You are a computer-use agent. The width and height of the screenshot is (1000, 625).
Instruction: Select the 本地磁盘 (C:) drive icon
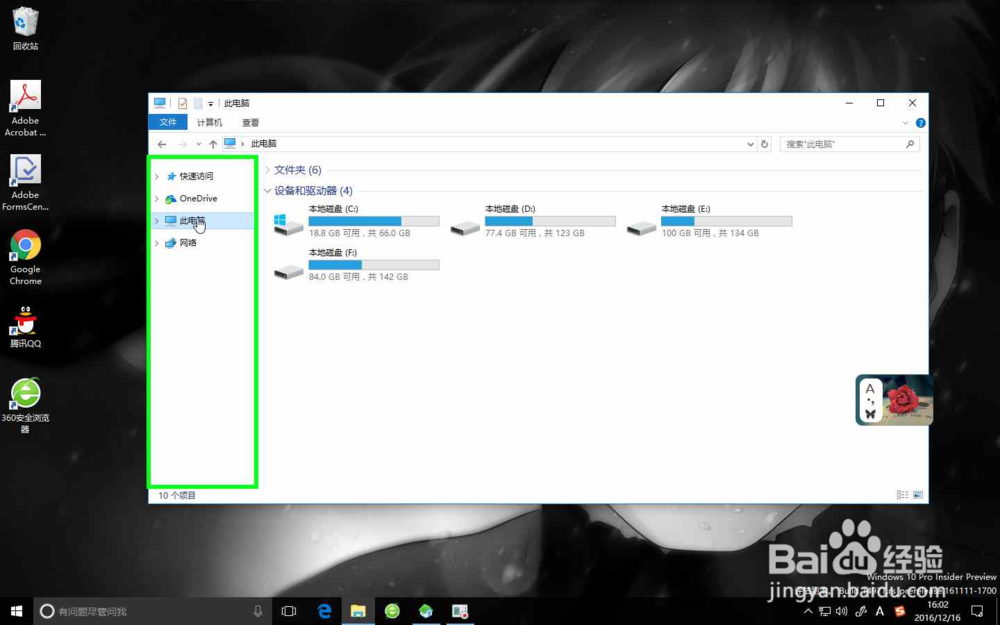pyautogui.click(x=288, y=224)
